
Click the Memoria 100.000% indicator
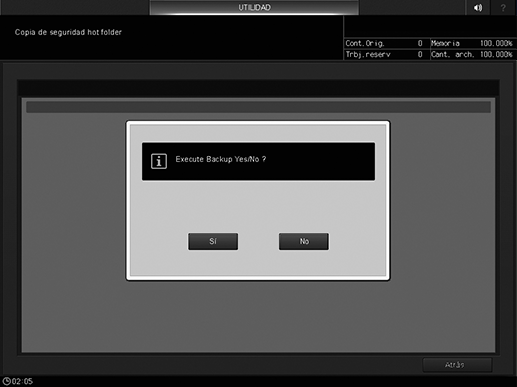click(473, 43)
